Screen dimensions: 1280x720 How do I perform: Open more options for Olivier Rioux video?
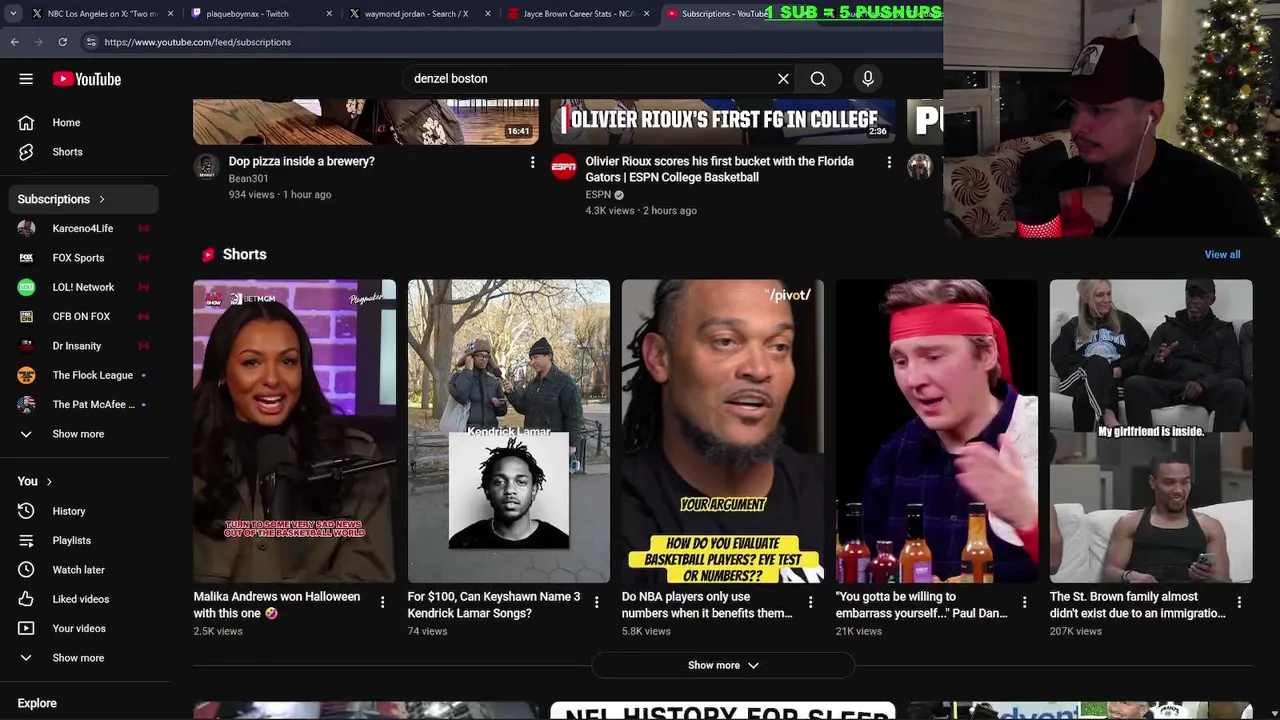pyautogui.click(x=889, y=162)
